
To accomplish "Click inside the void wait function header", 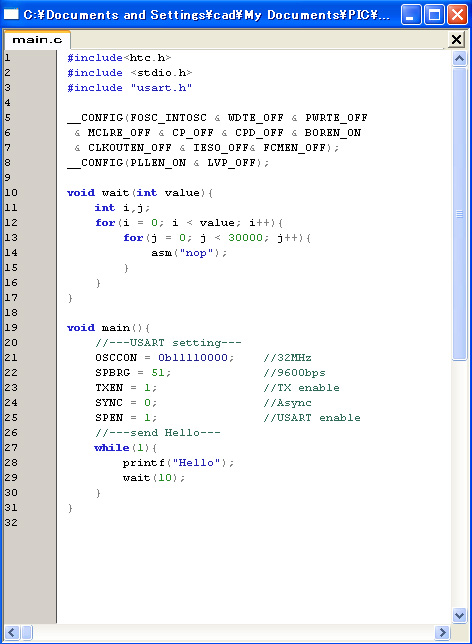I will click(x=140, y=193).
